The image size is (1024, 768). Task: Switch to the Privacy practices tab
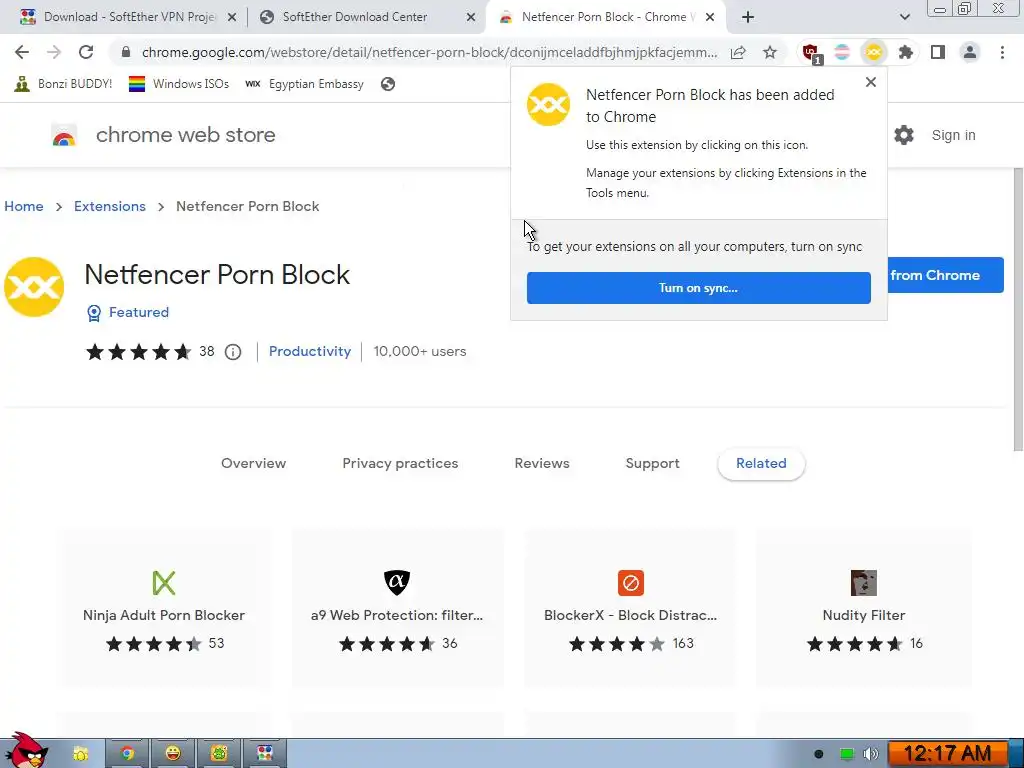click(400, 464)
